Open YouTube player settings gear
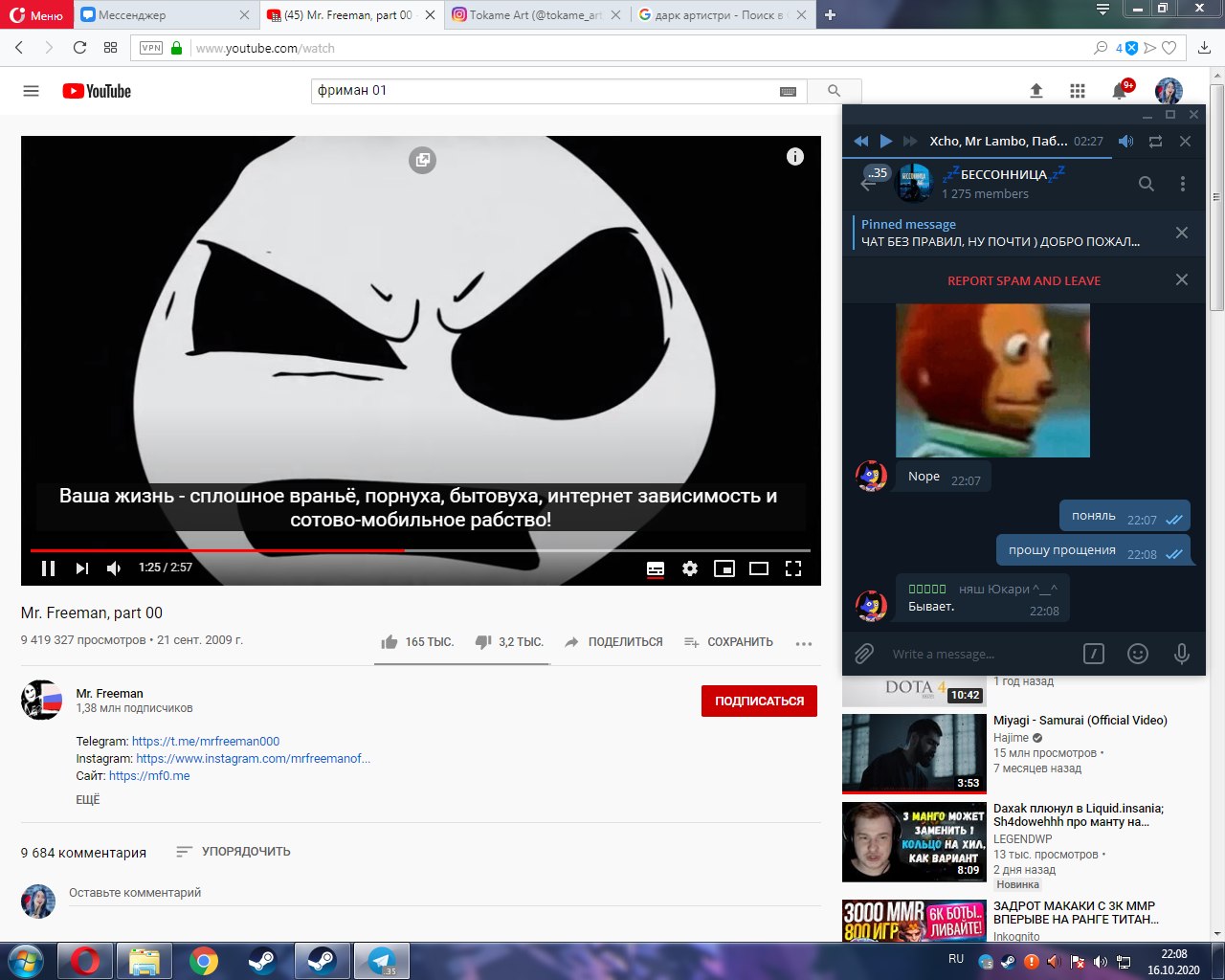Screen dimensions: 1225x980 pyautogui.click(x=690, y=568)
